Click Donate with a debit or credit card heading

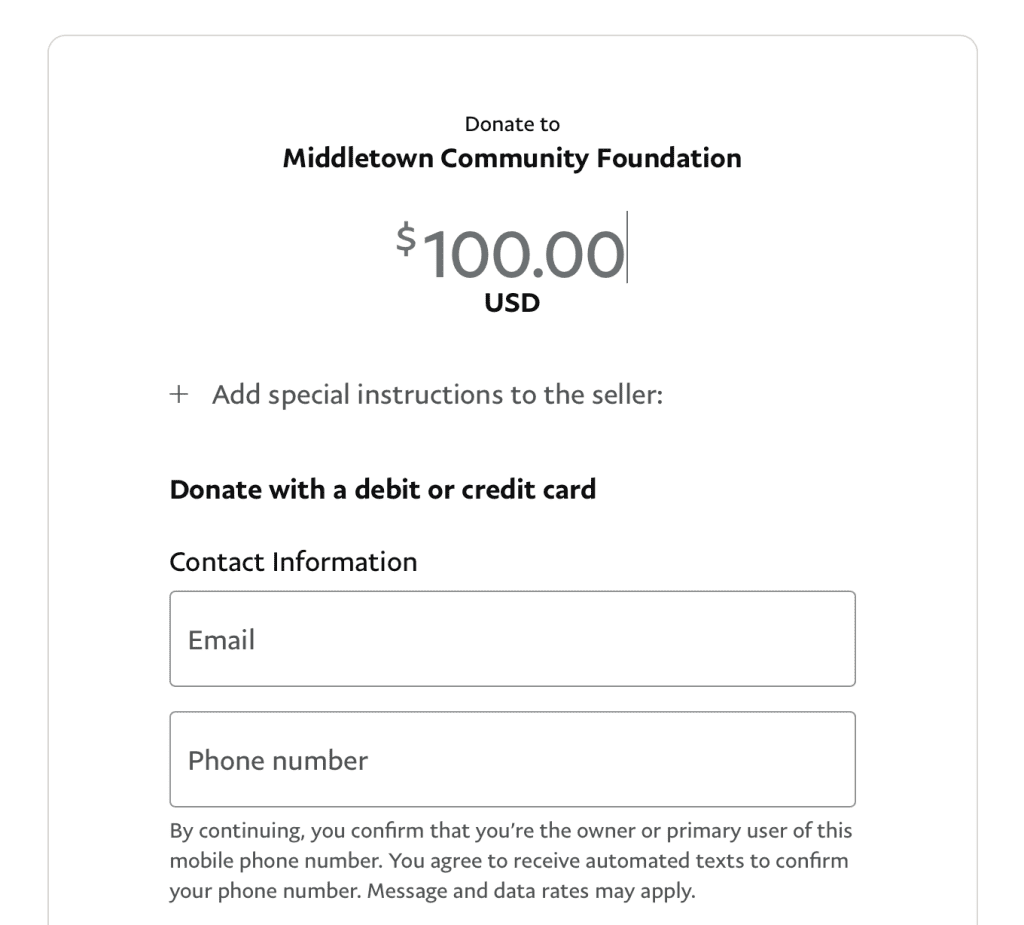(383, 489)
